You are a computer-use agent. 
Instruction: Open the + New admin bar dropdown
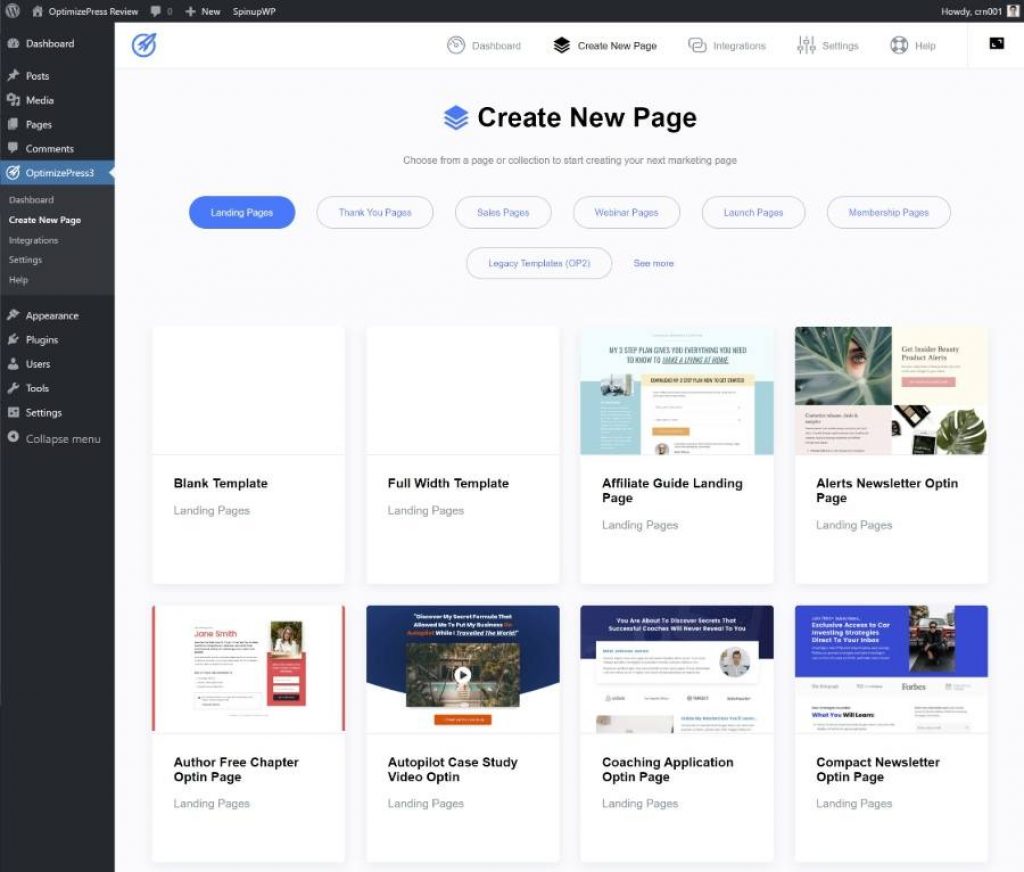point(203,12)
